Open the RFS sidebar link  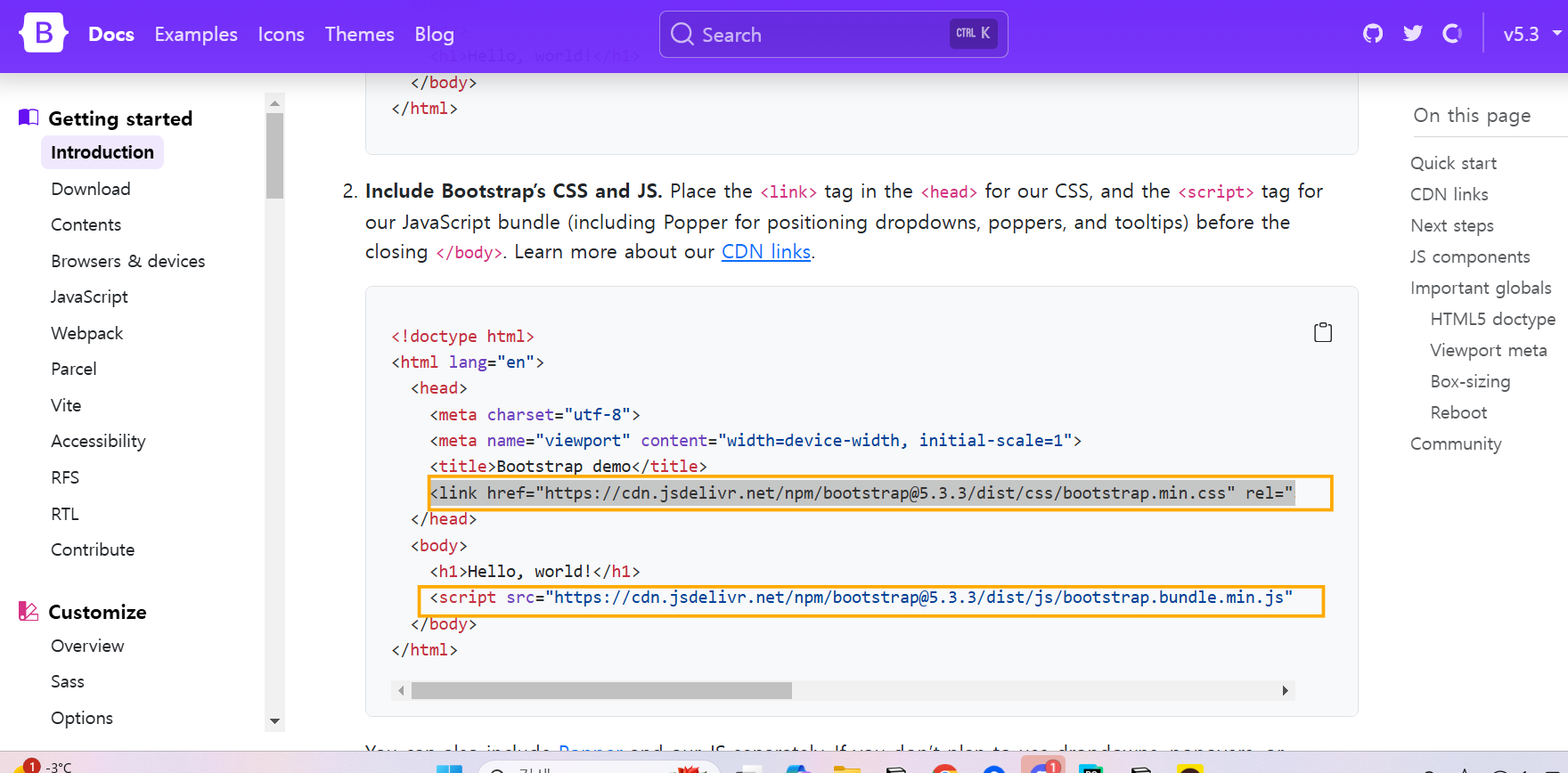[x=65, y=477]
